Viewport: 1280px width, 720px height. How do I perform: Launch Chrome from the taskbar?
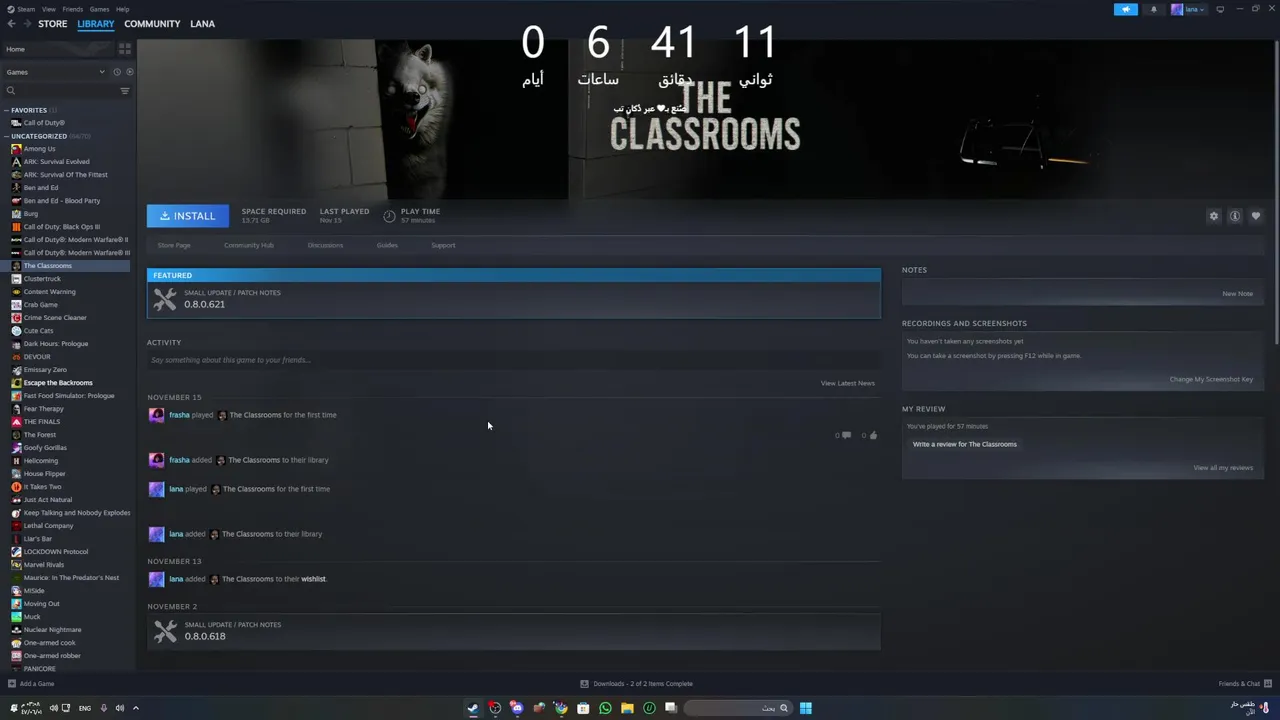click(x=561, y=708)
